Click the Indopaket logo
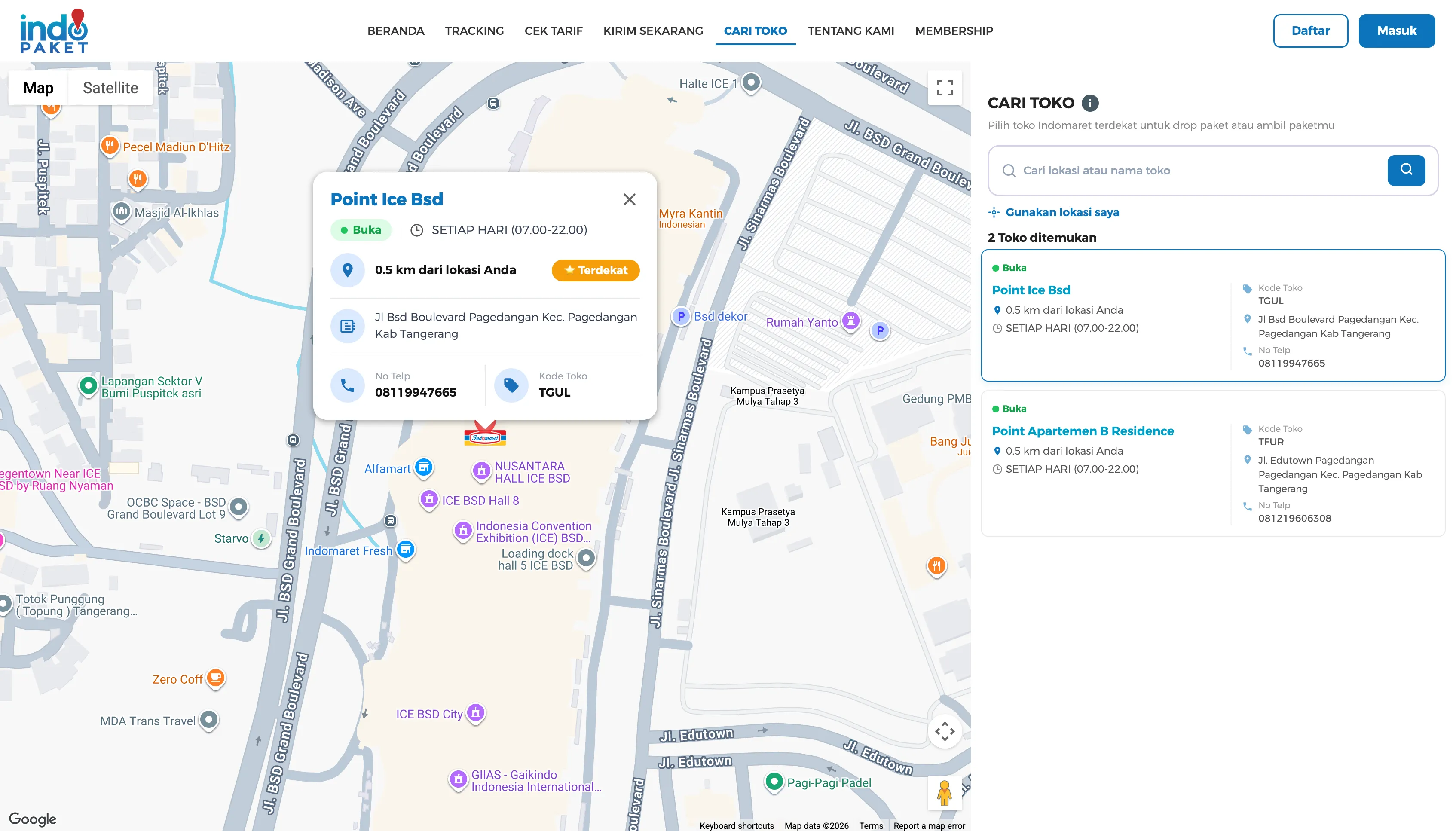This screenshot has width=1456, height=831. (54, 31)
